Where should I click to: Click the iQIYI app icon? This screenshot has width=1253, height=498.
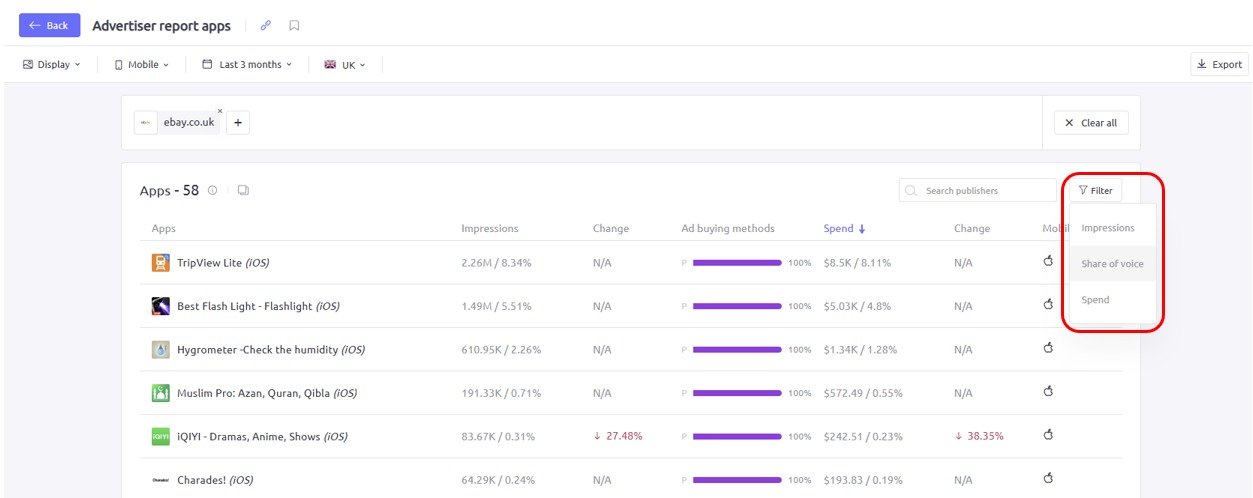160,436
